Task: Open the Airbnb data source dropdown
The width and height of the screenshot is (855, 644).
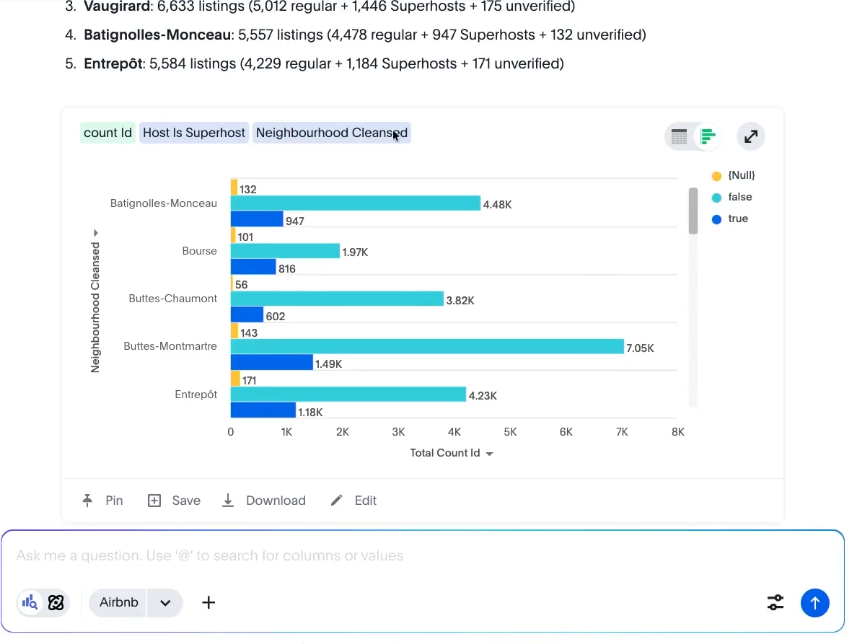Action: click(165, 602)
